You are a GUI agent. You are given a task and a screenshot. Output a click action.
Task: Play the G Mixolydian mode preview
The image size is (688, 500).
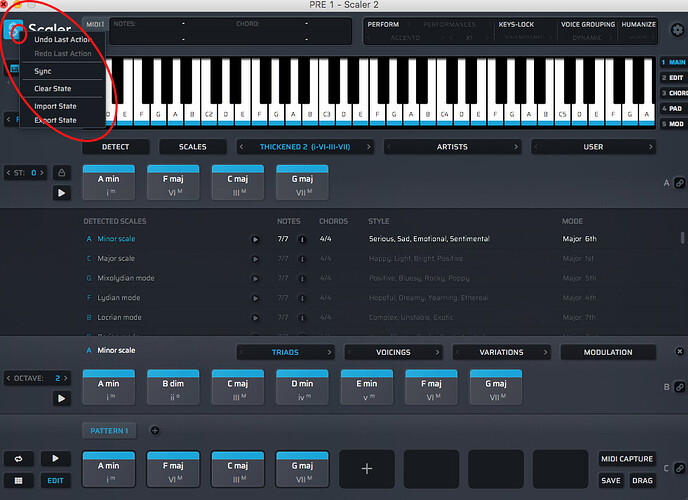pos(255,279)
